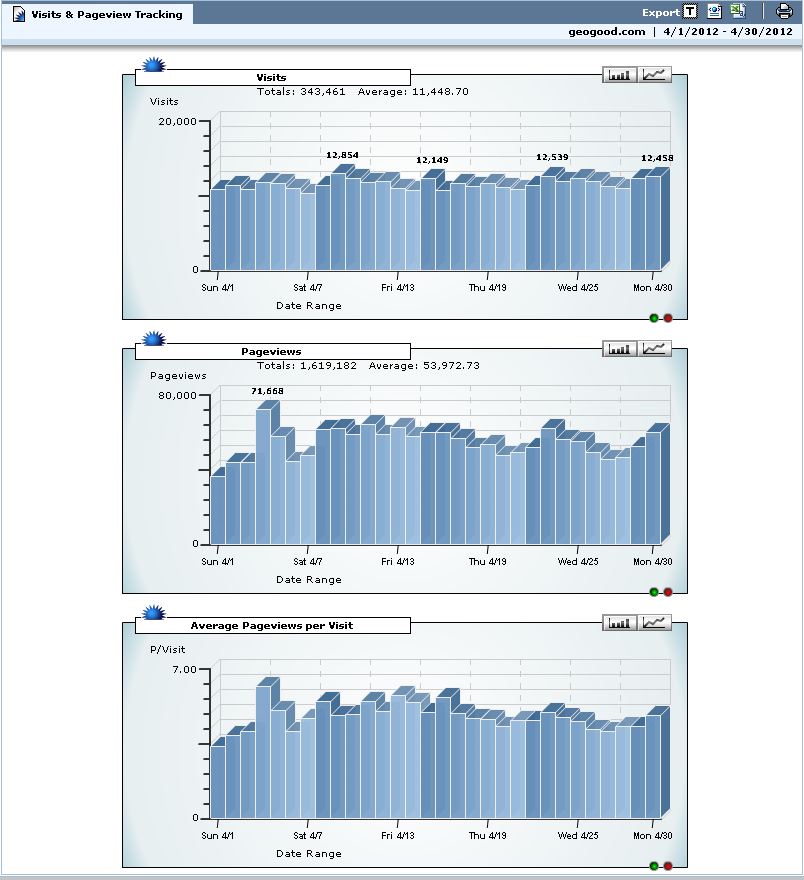Export report as HTML document

pyautogui.click(x=714, y=12)
